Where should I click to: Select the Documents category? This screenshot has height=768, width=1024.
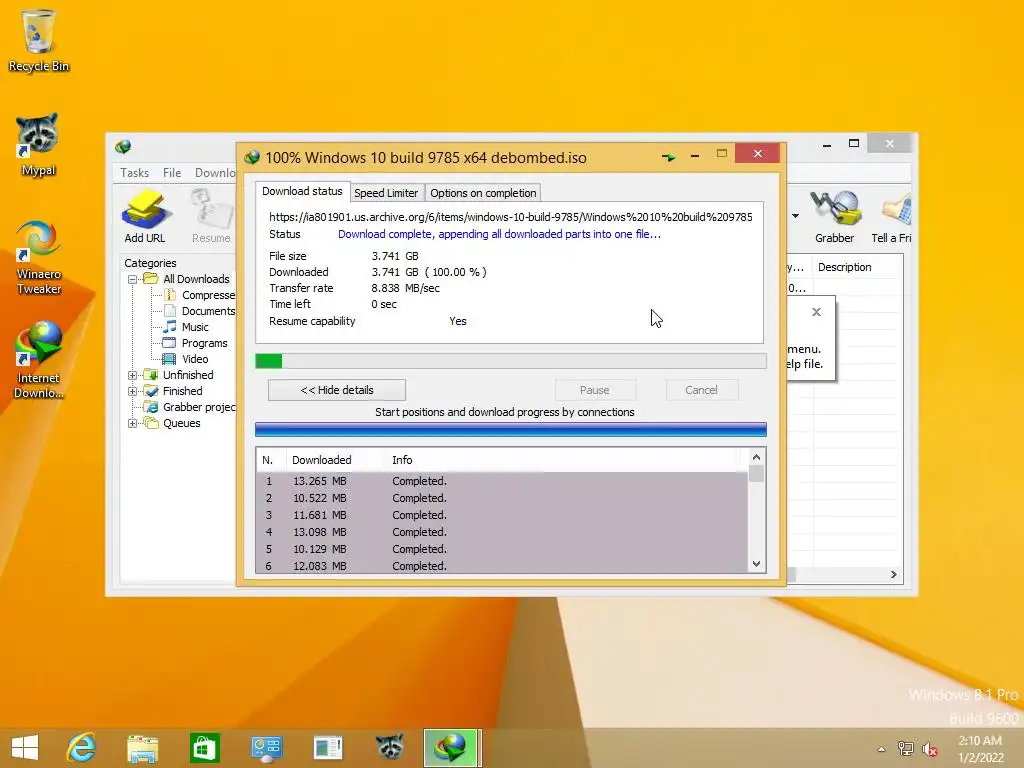click(x=199, y=311)
